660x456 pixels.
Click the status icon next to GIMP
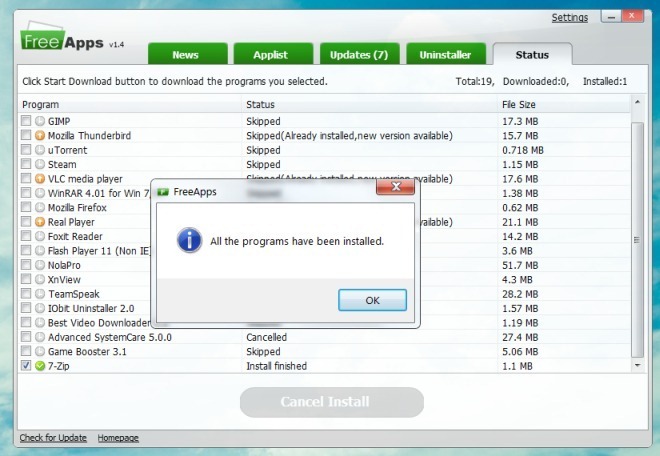point(40,121)
